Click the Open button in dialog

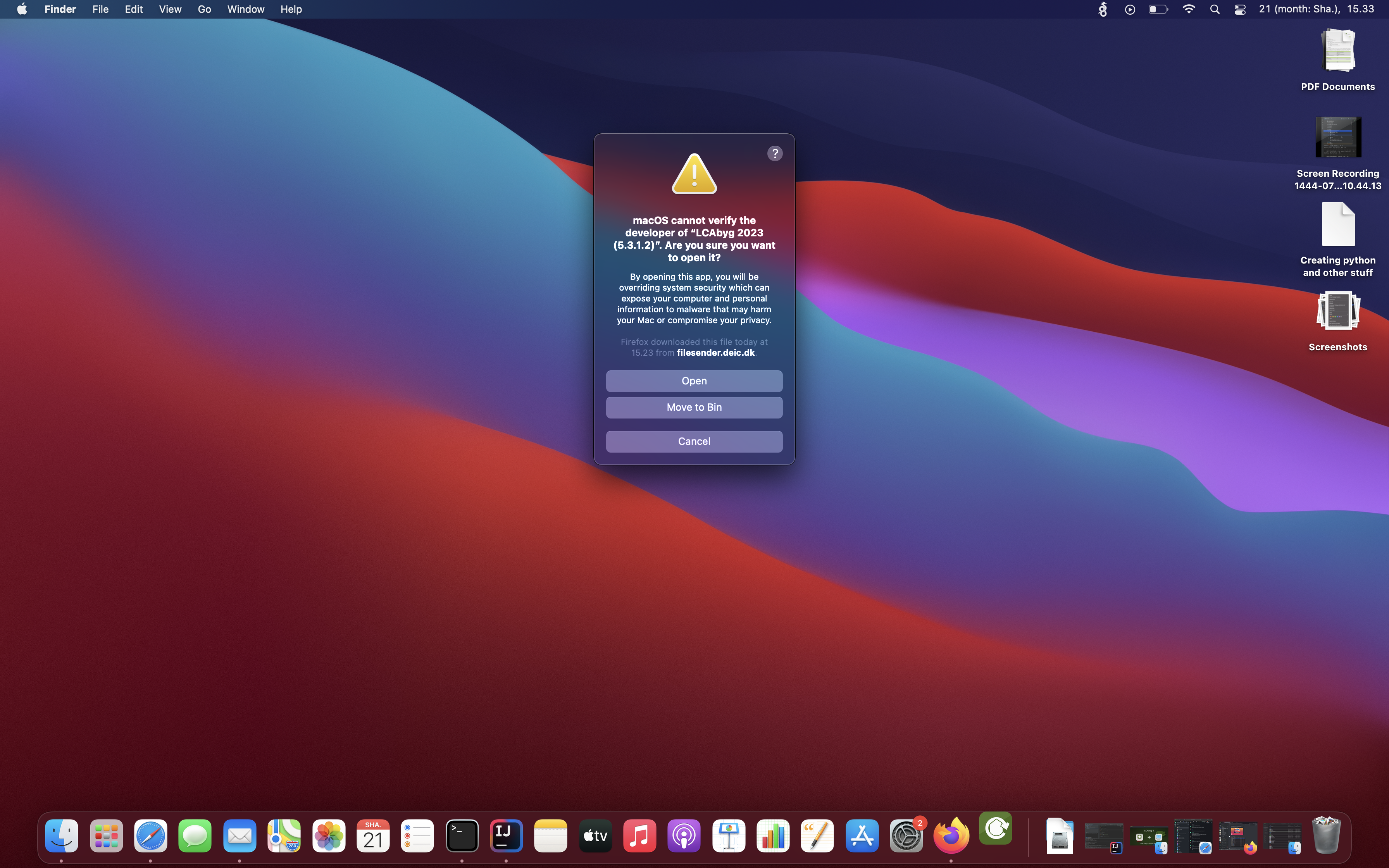click(694, 381)
